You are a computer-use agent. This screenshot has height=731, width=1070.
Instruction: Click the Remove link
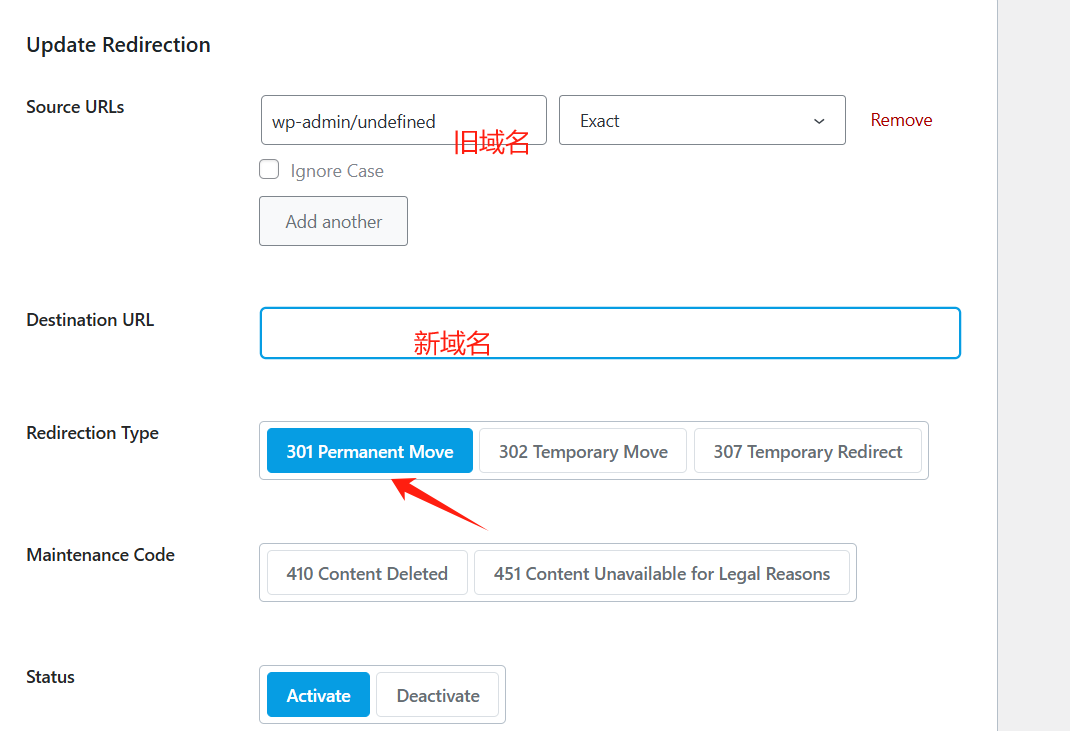click(900, 119)
